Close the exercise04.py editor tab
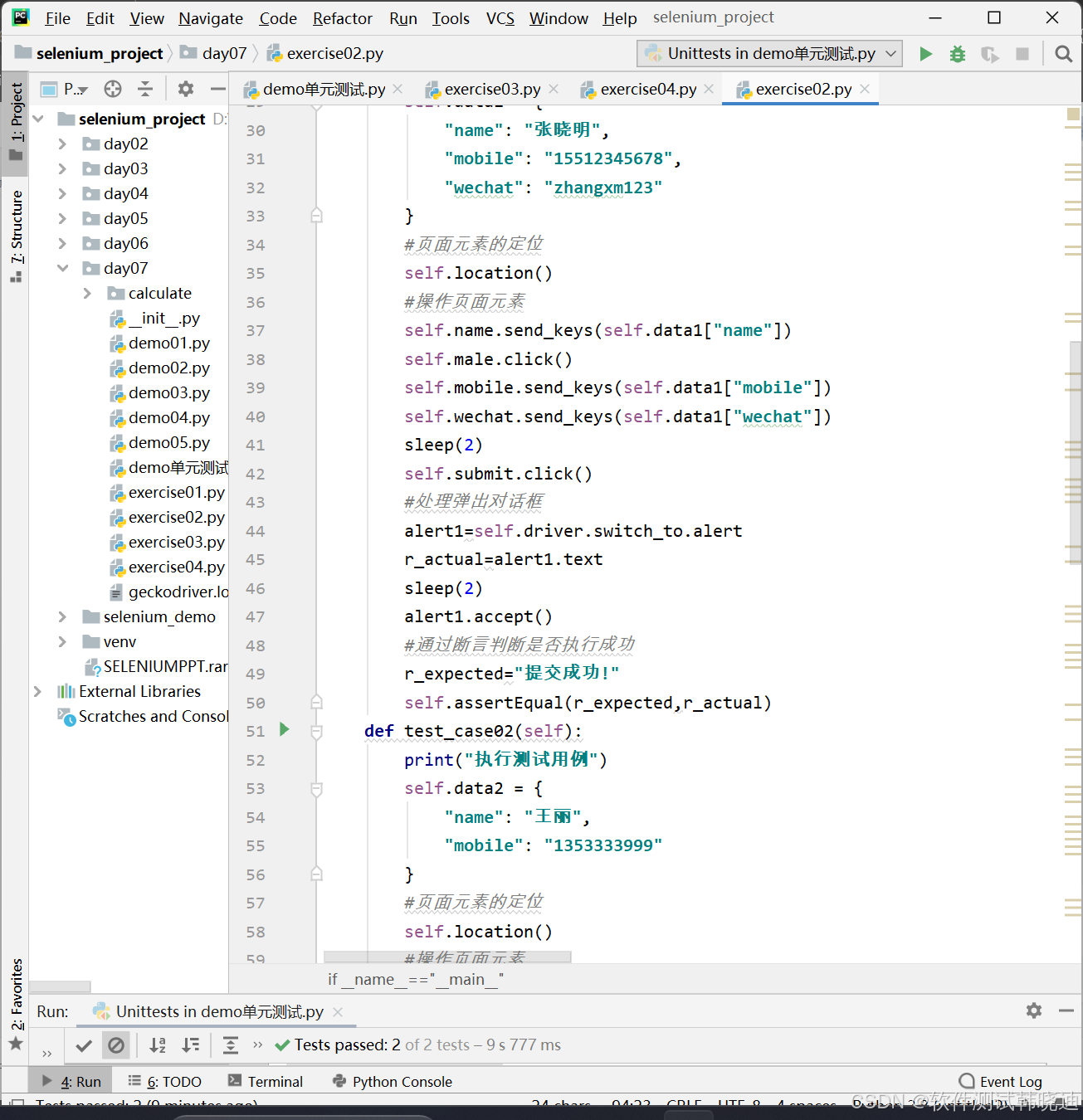 tap(709, 89)
